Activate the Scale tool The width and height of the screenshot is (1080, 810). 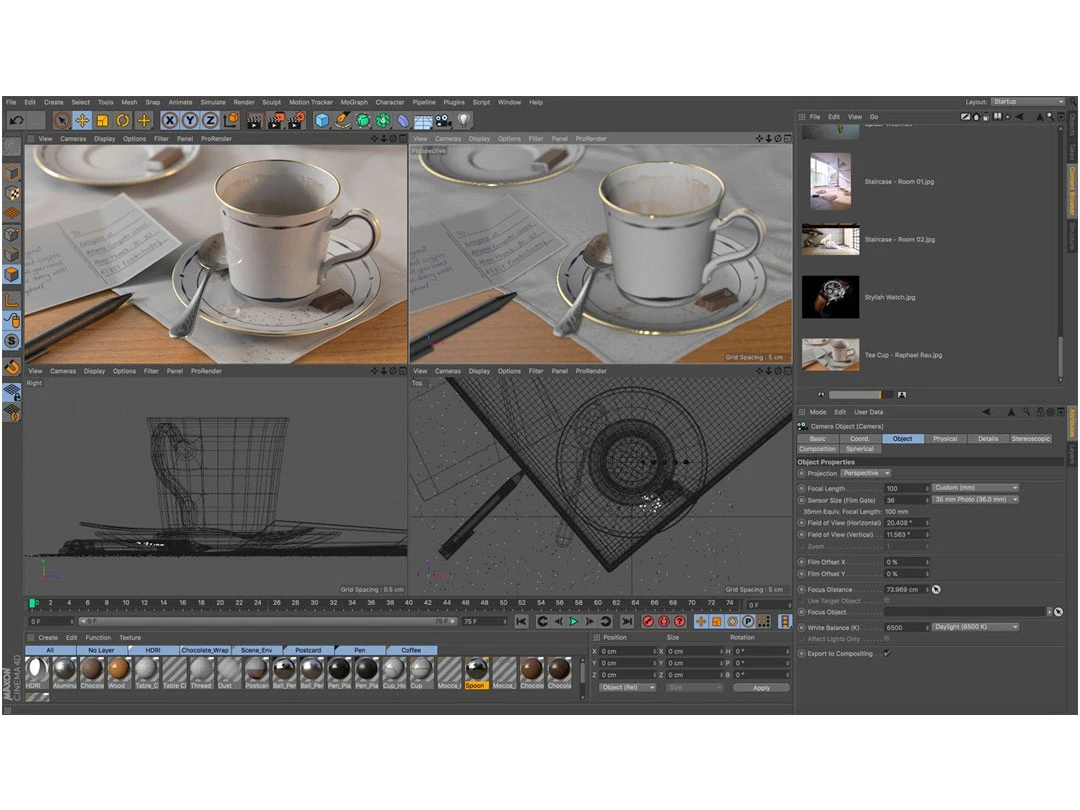103,121
